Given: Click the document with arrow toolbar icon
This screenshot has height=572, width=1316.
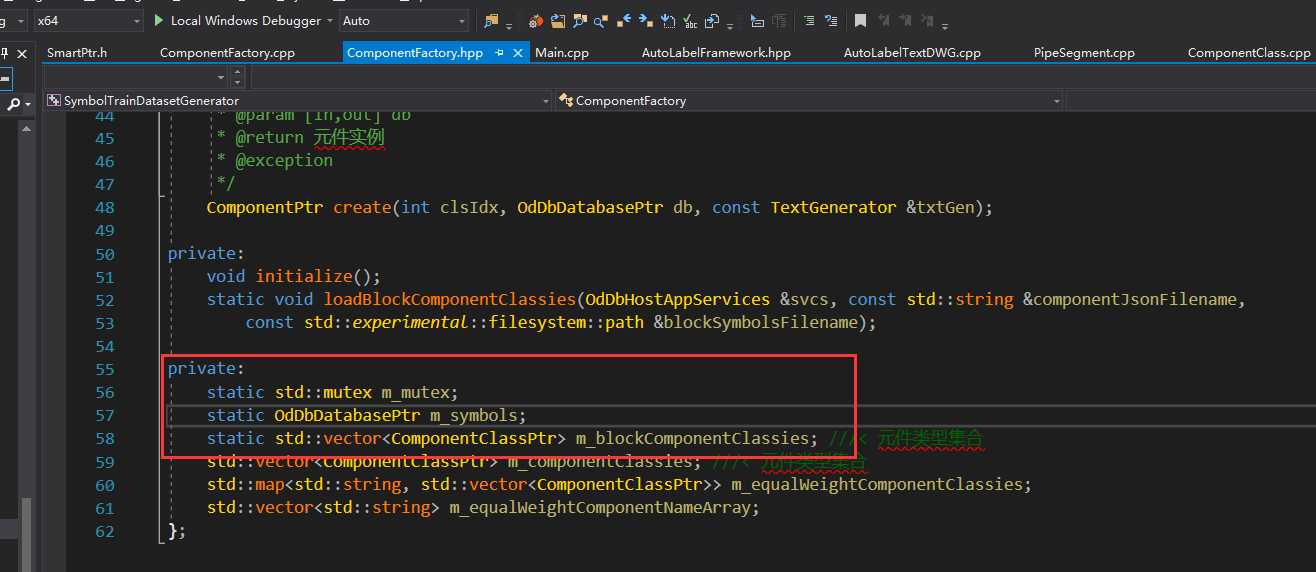Looking at the screenshot, I should (x=712, y=21).
